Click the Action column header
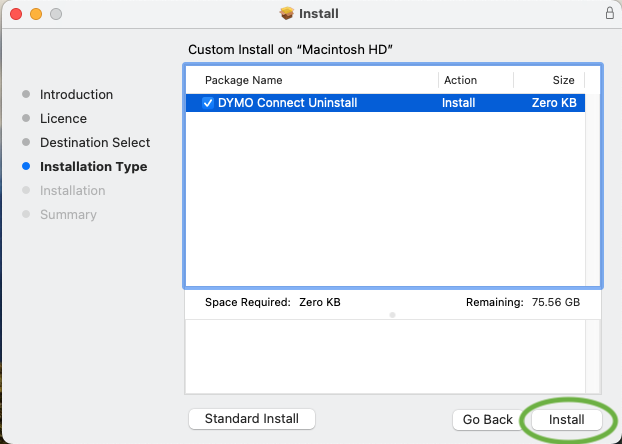Viewport: 622px width, 444px height. pos(460,80)
